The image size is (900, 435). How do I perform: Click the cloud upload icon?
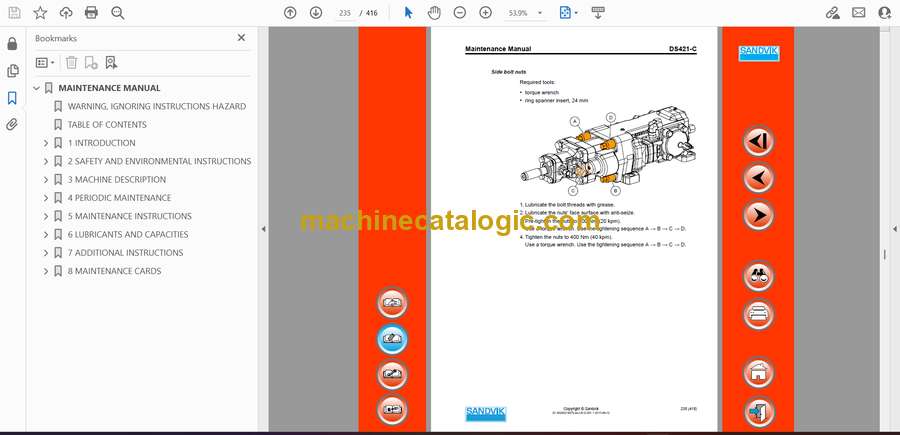[66, 13]
